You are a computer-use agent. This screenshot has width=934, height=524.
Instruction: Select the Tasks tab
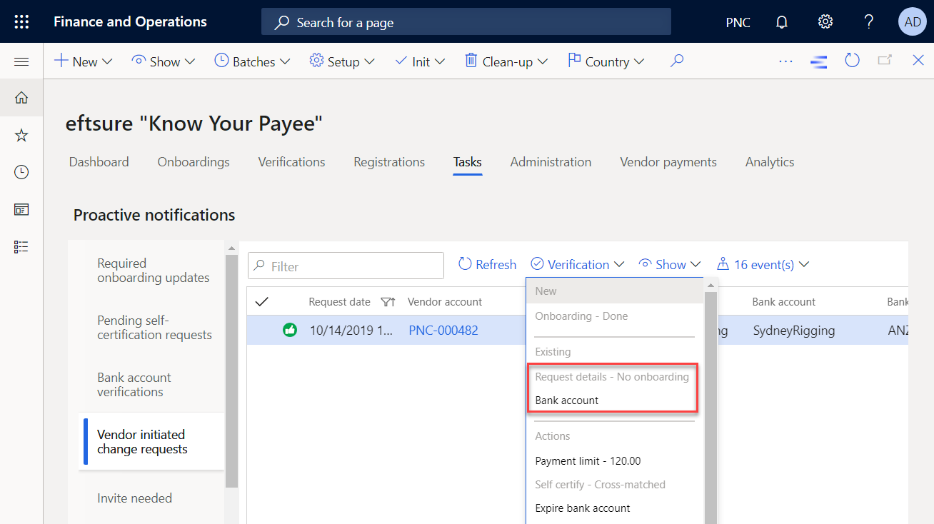[467, 162]
